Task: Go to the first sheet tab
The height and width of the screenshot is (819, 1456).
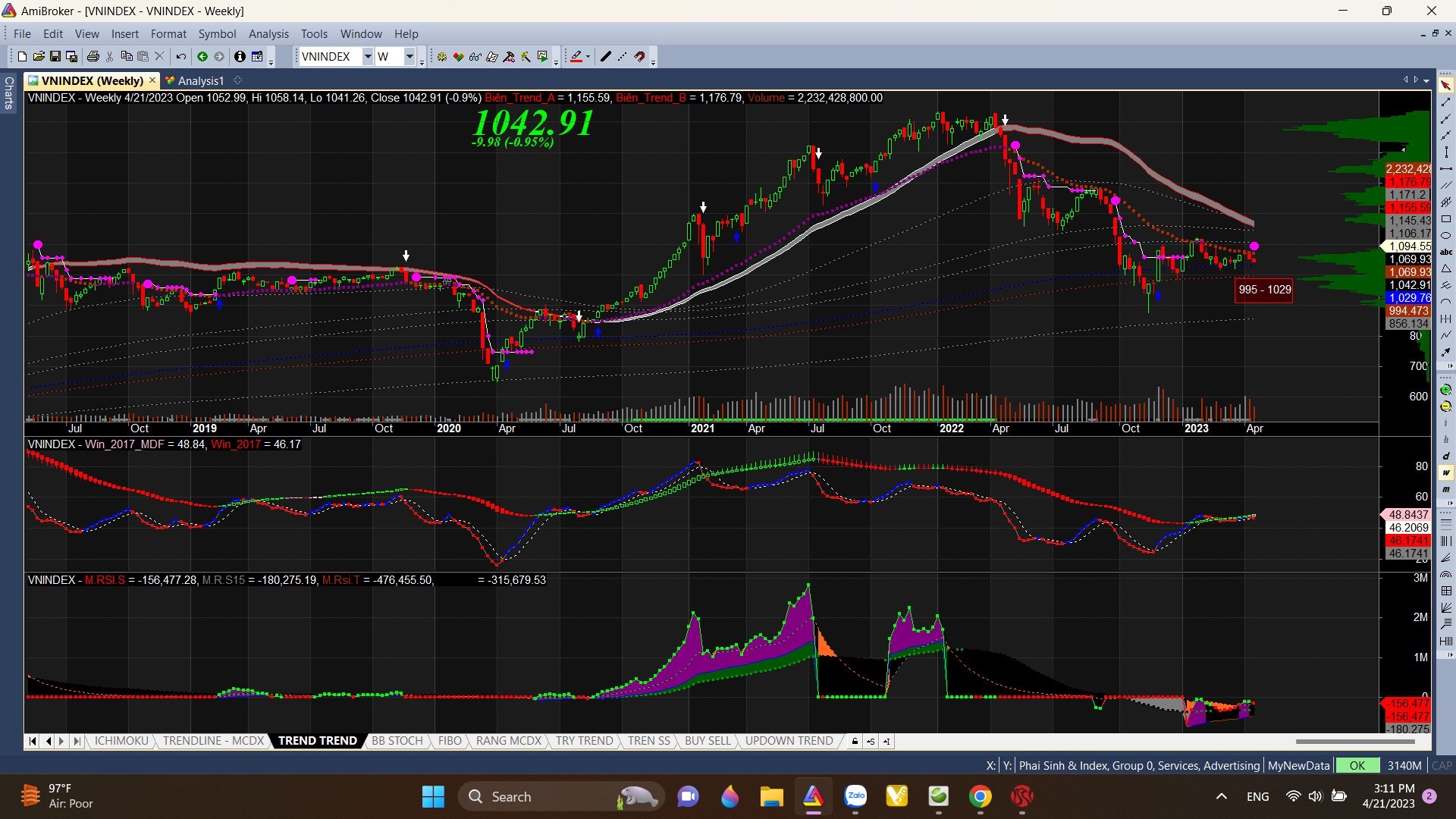Action: click(x=33, y=741)
